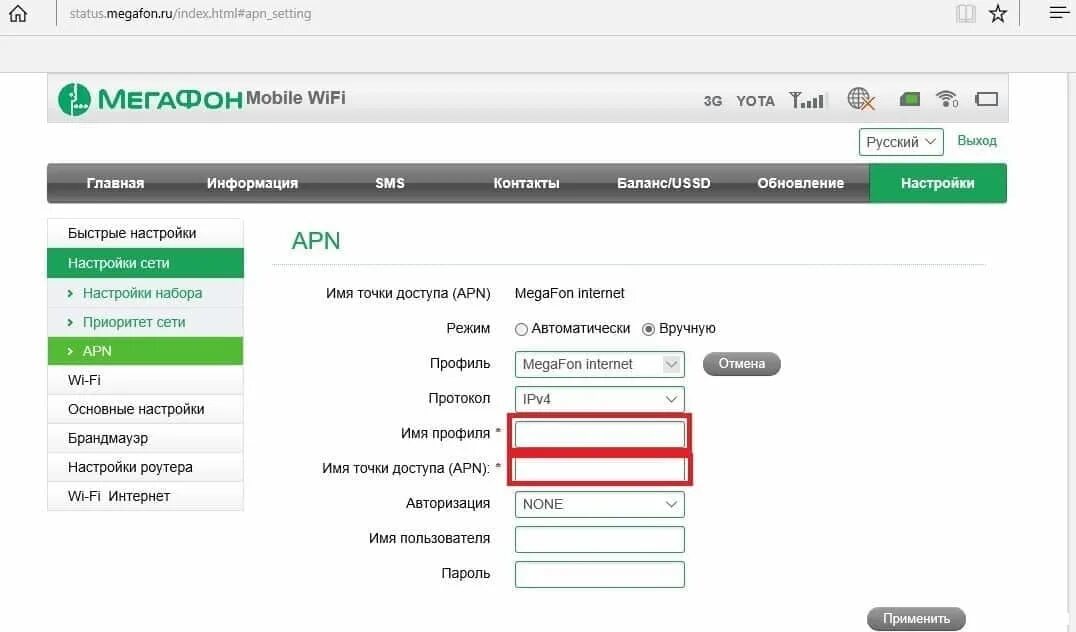
Task: Open Настройки роутера in sidebar
Action: click(x=145, y=467)
